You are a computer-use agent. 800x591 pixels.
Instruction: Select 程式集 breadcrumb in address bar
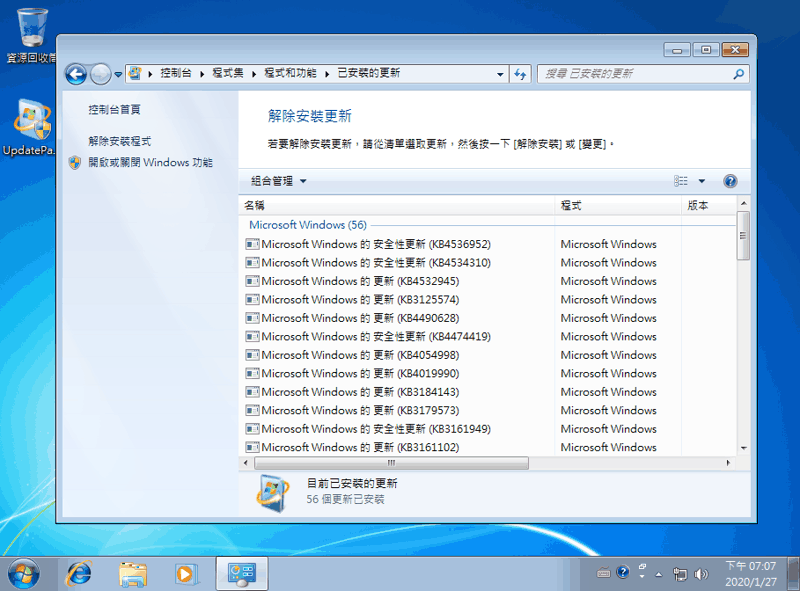(228, 73)
